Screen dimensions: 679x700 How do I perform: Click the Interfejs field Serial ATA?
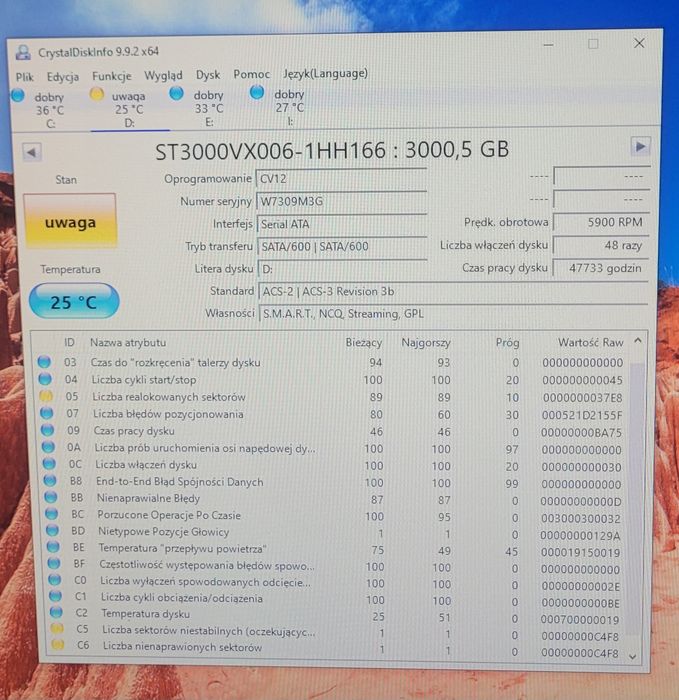click(342, 224)
